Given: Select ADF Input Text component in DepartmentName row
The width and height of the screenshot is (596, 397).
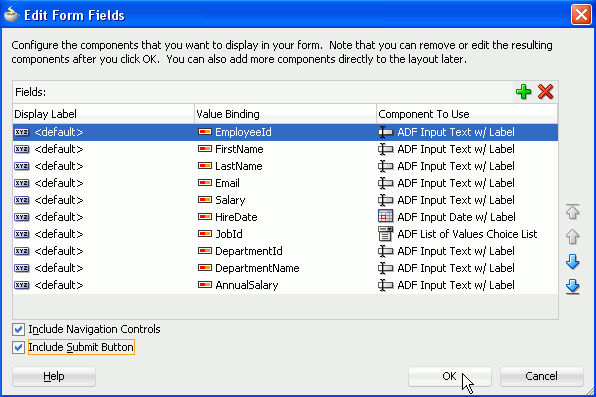Looking at the screenshot, I should coord(456,268).
